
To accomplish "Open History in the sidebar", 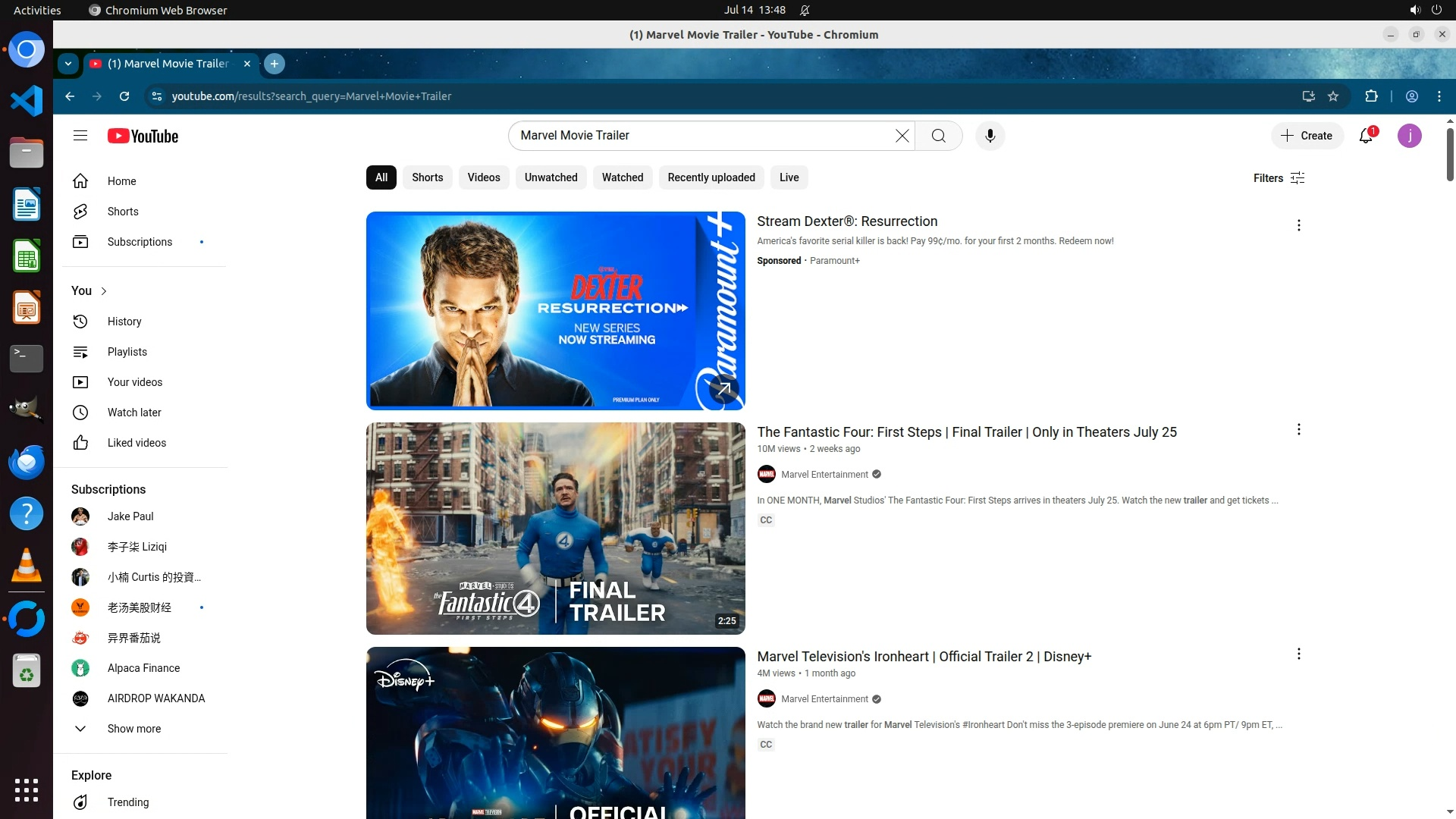I will [x=124, y=322].
